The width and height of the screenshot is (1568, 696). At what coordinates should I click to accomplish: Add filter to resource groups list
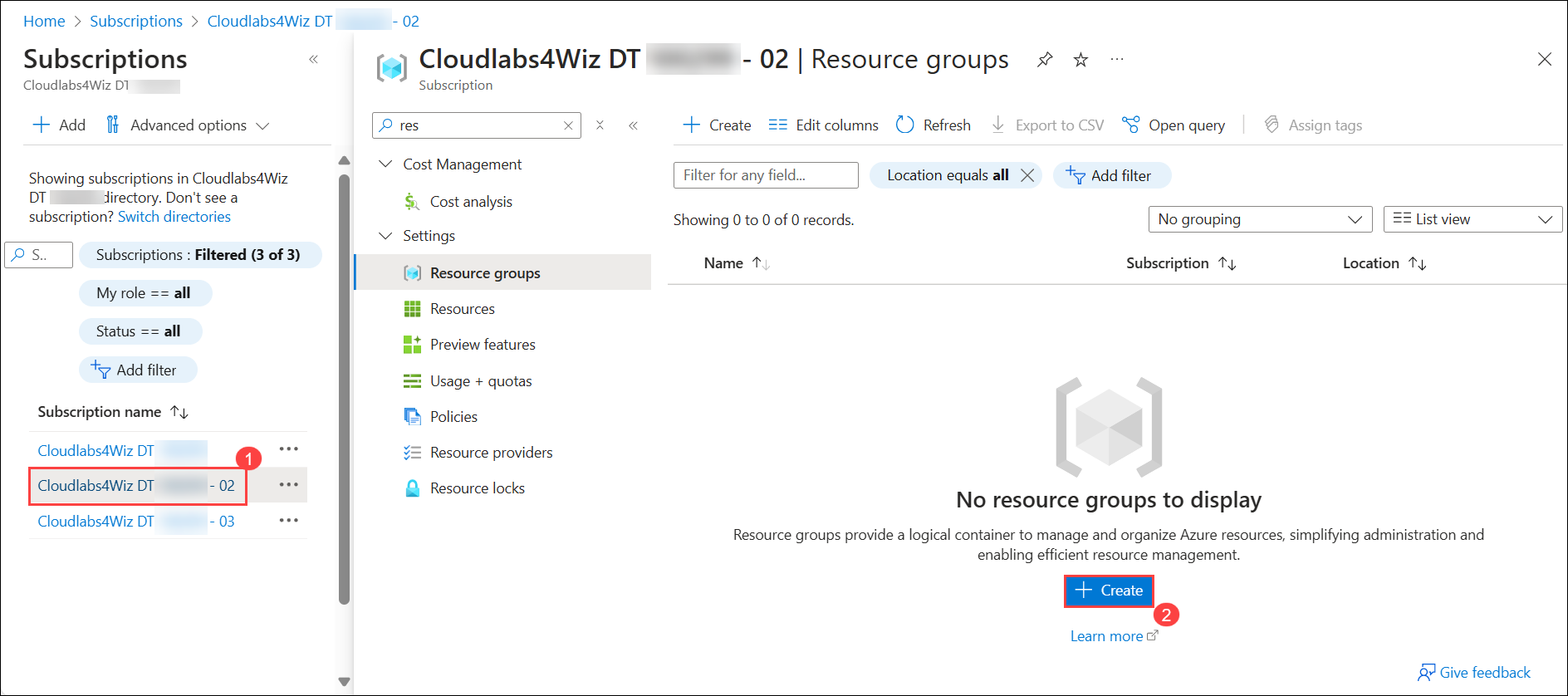[x=1112, y=175]
